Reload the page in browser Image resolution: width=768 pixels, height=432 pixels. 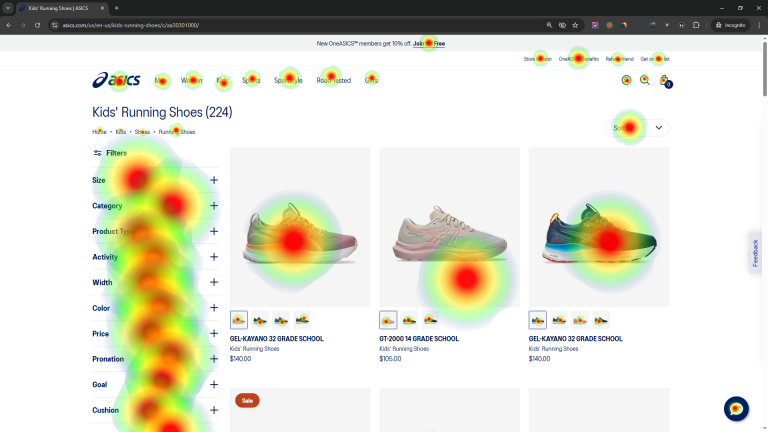(x=37, y=25)
